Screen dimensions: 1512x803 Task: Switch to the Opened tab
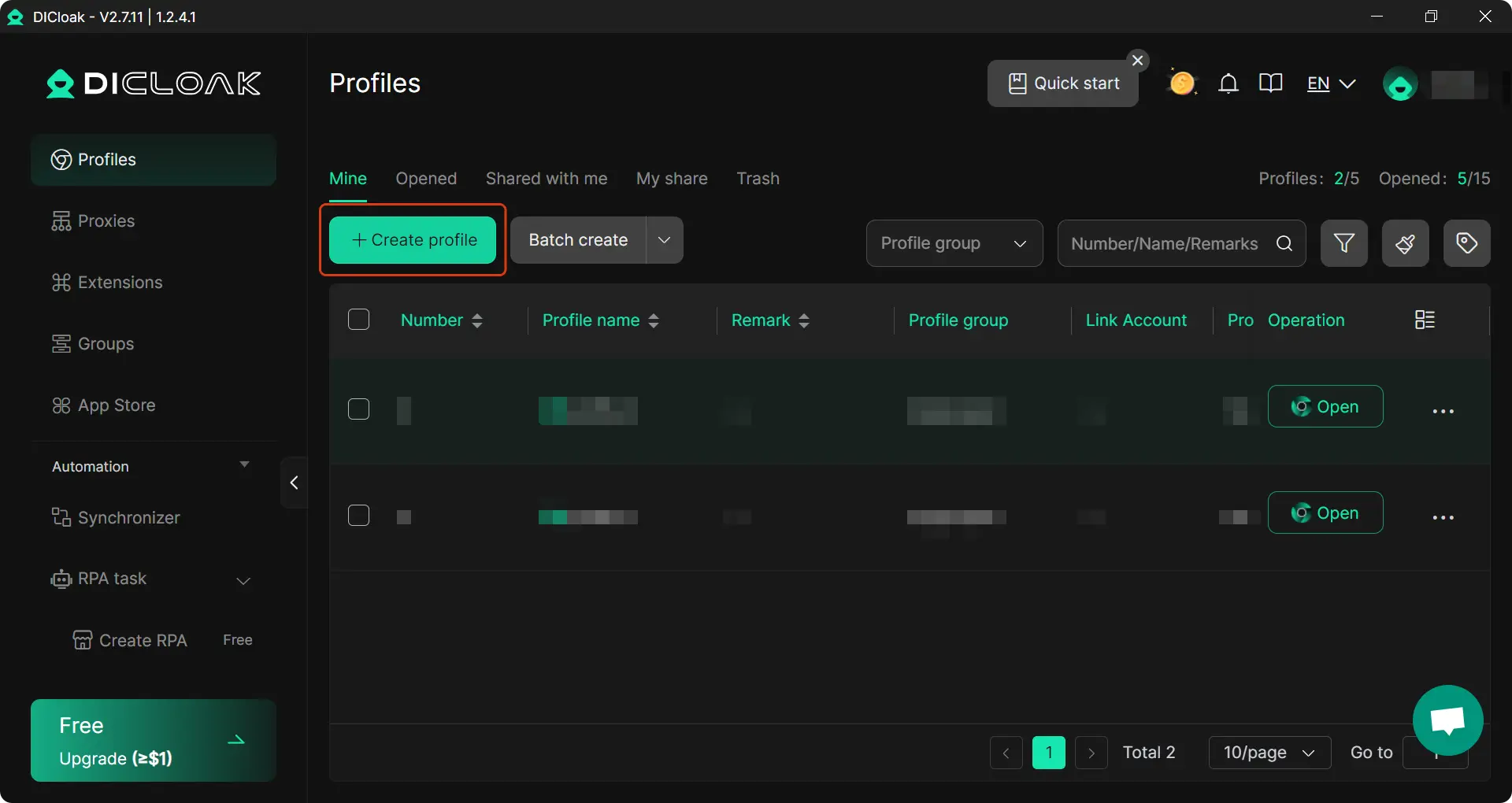click(x=426, y=179)
